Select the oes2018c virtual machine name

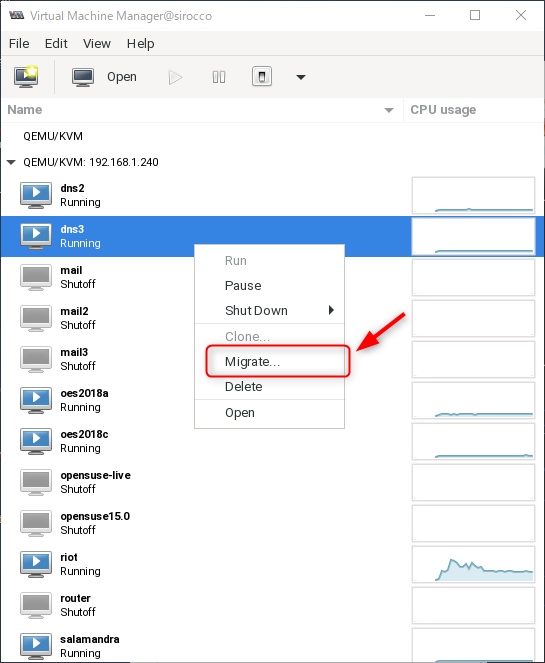(84, 434)
